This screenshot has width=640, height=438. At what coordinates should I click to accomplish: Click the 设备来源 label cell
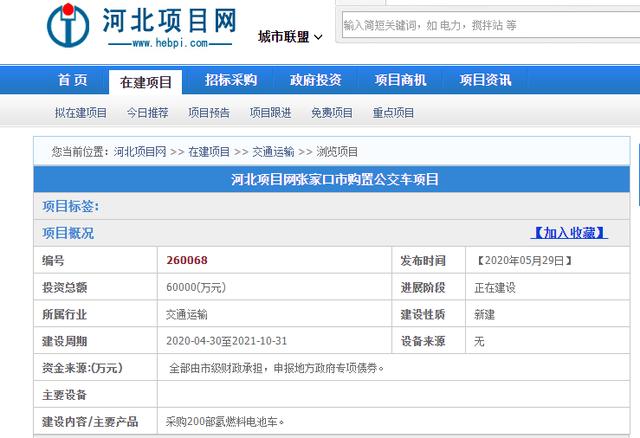point(429,341)
